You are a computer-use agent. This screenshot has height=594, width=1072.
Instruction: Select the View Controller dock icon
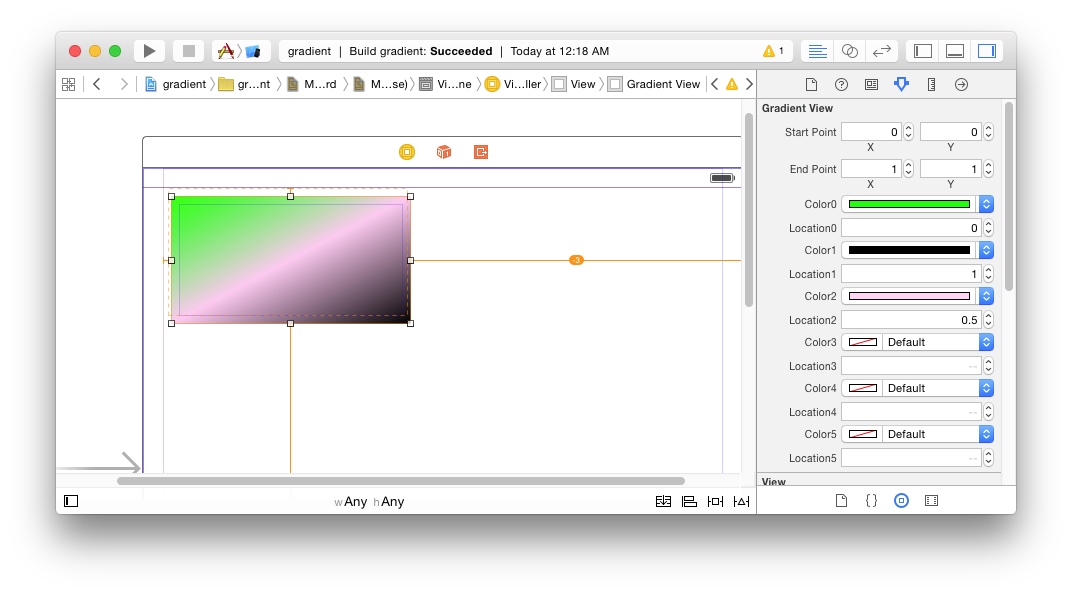[407, 152]
